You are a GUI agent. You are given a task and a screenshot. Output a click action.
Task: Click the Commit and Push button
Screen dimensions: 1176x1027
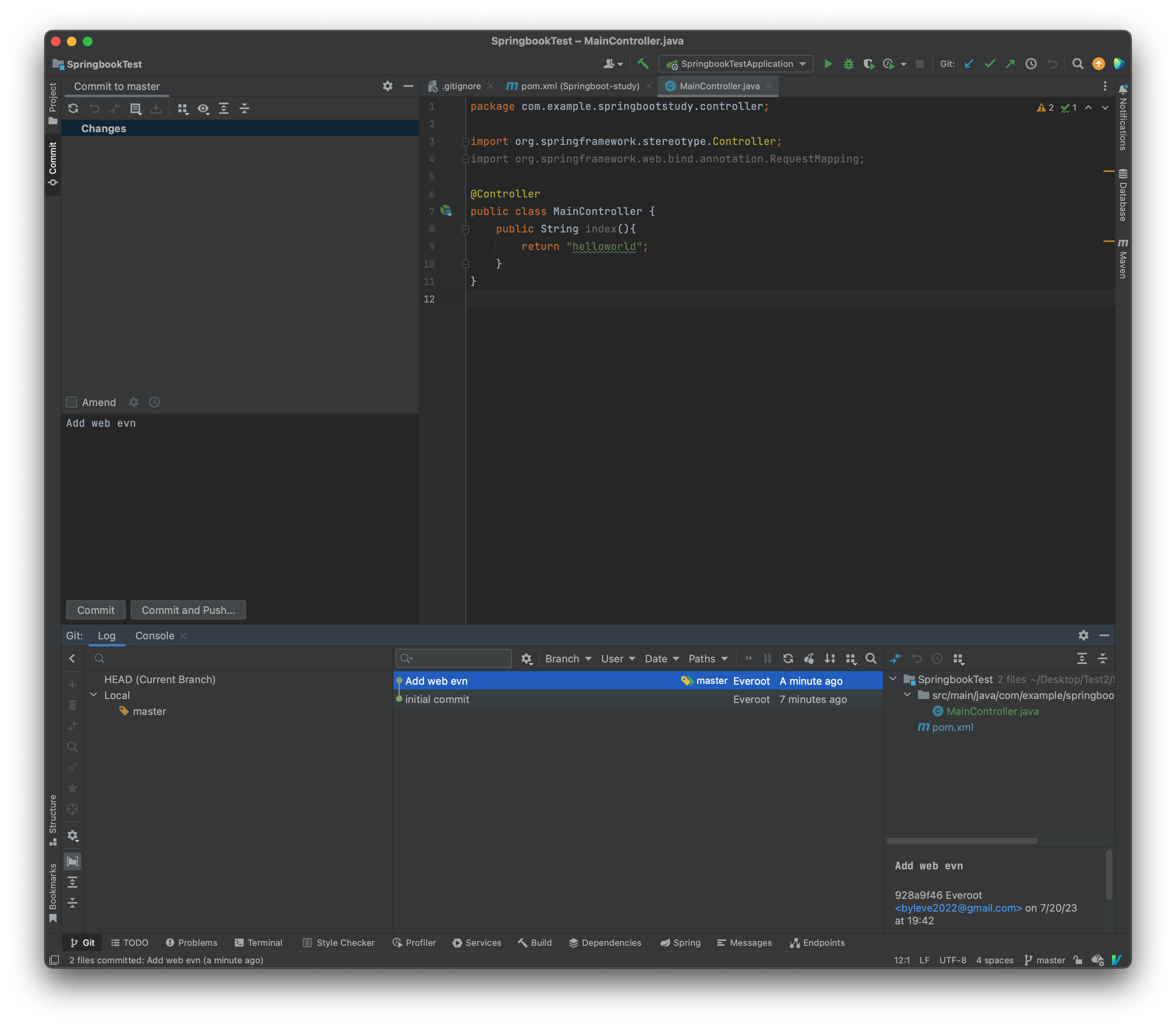point(188,610)
